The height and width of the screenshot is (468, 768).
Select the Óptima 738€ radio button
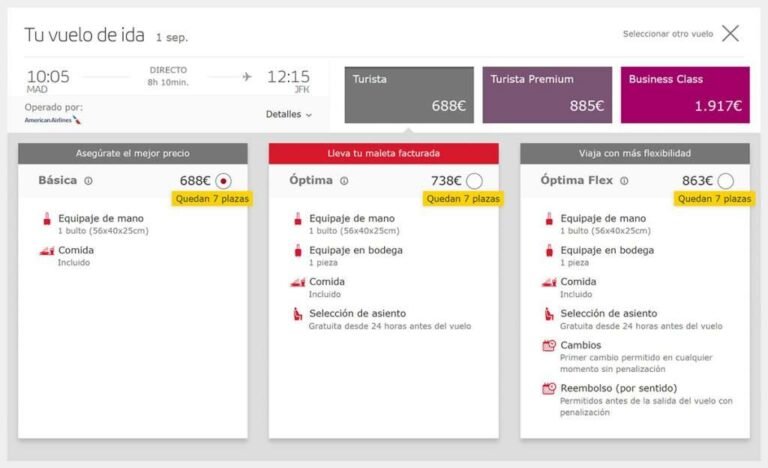click(474, 181)
